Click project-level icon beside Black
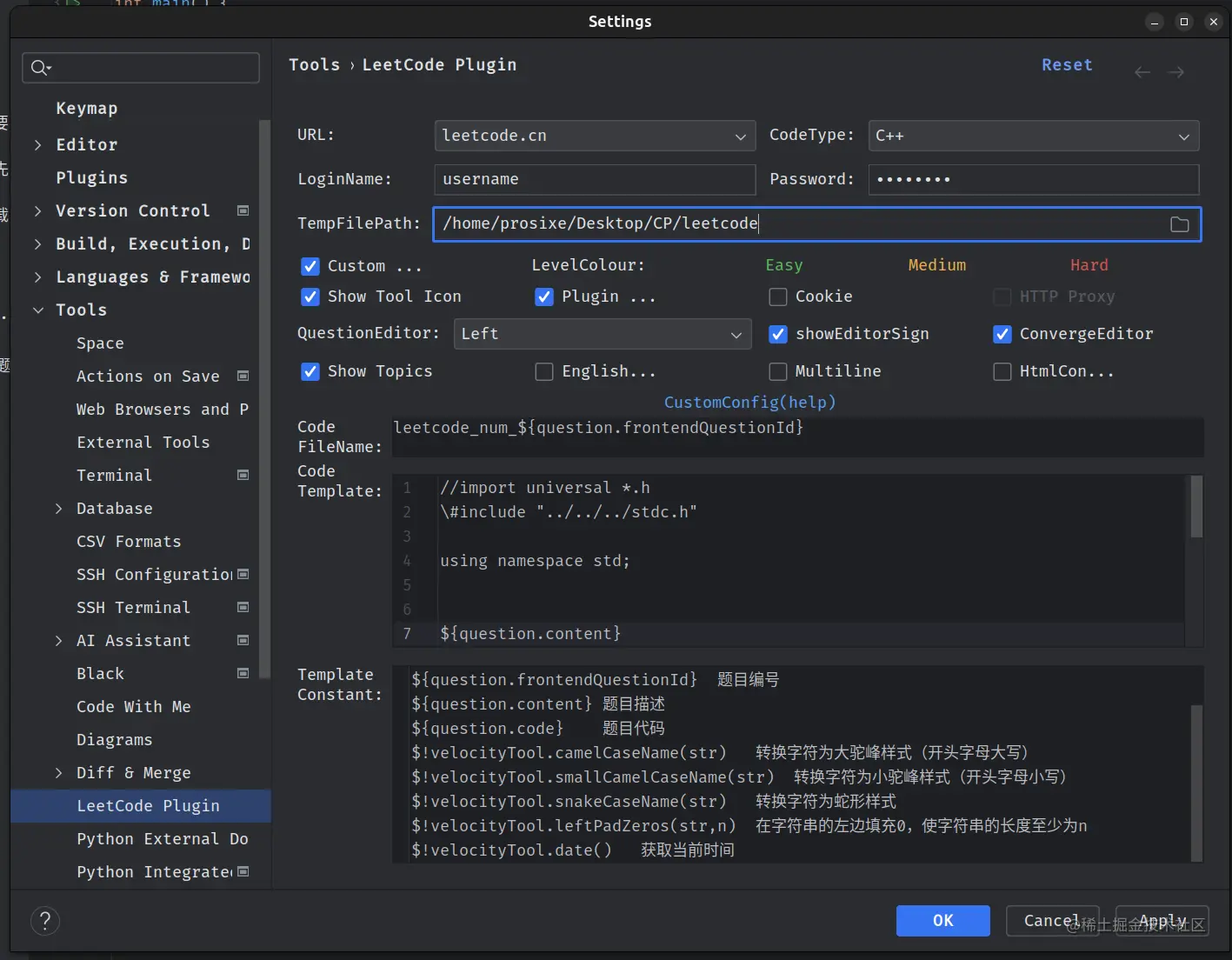 coord(243,673)
